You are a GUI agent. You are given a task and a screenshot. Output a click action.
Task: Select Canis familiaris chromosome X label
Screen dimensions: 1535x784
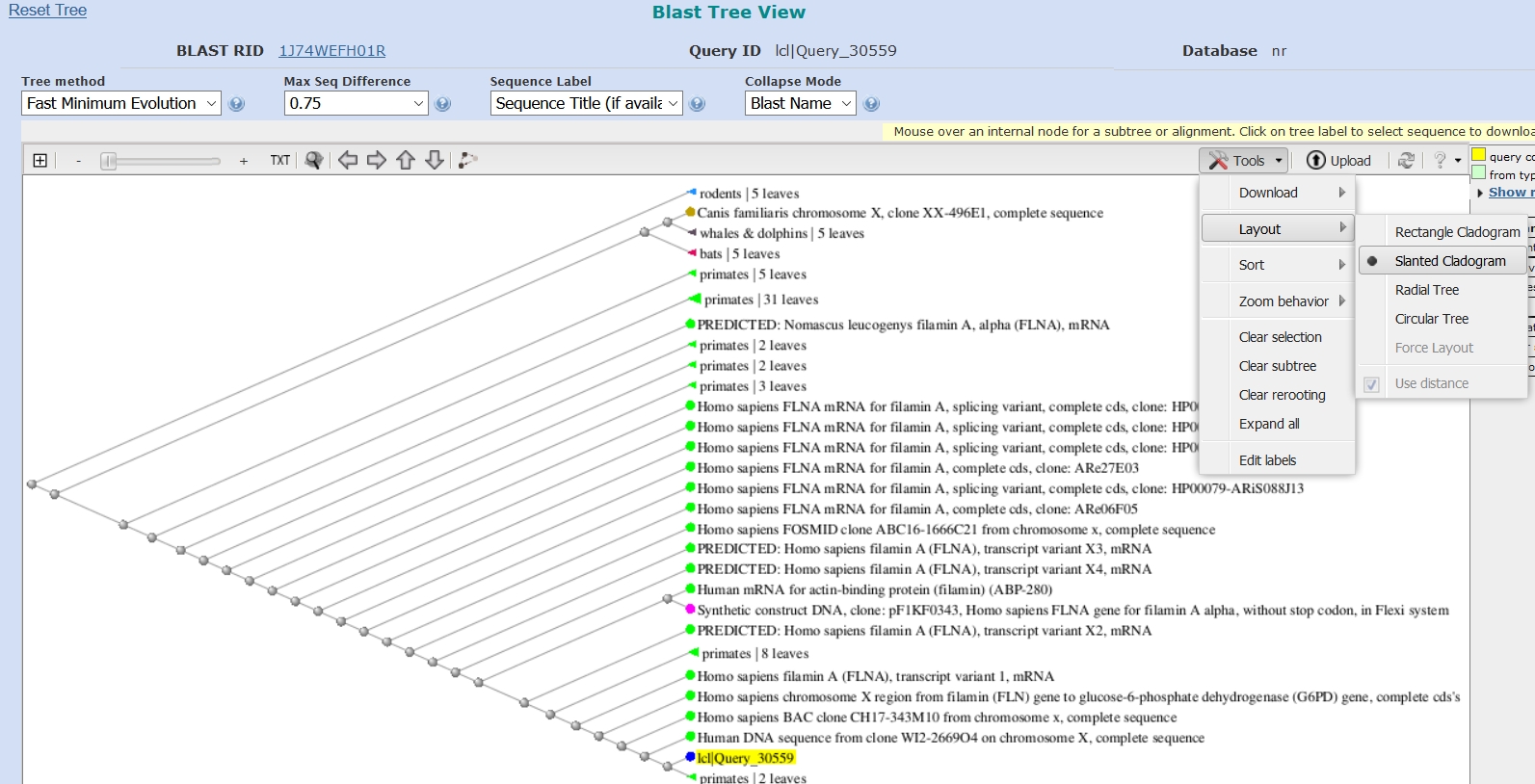click(x=900, y=213)
